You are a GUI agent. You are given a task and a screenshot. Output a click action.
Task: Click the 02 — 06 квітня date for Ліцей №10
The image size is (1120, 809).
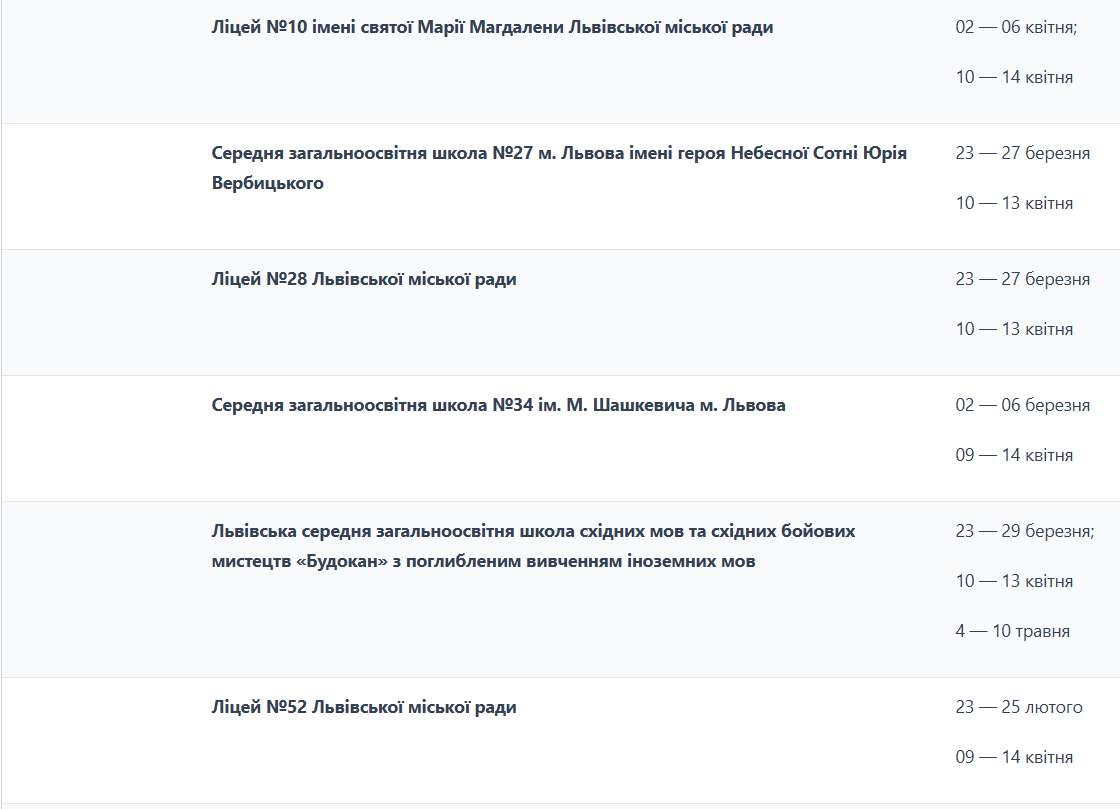tap(1016, 28)
